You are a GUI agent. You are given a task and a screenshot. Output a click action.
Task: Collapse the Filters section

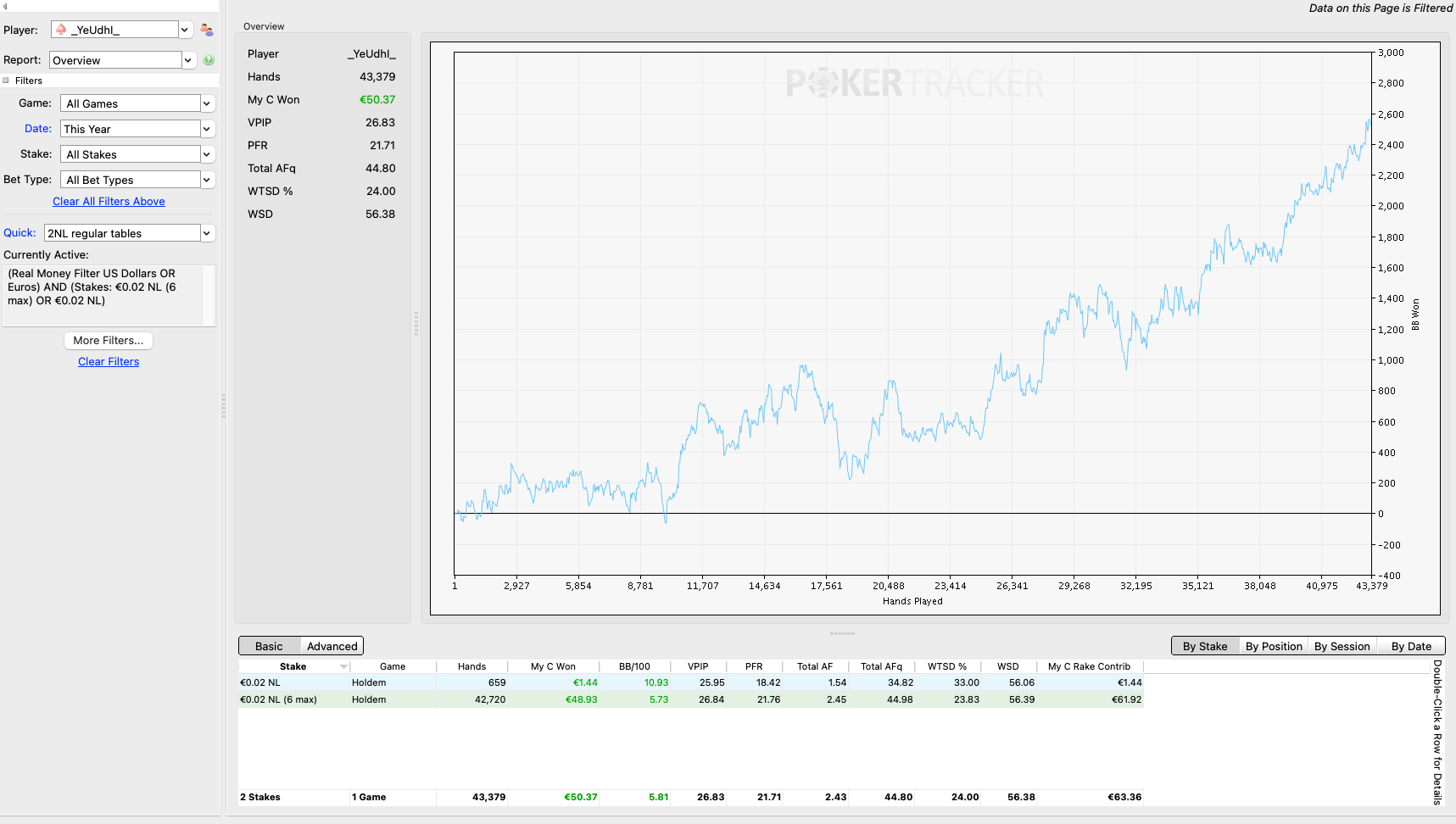6,81
